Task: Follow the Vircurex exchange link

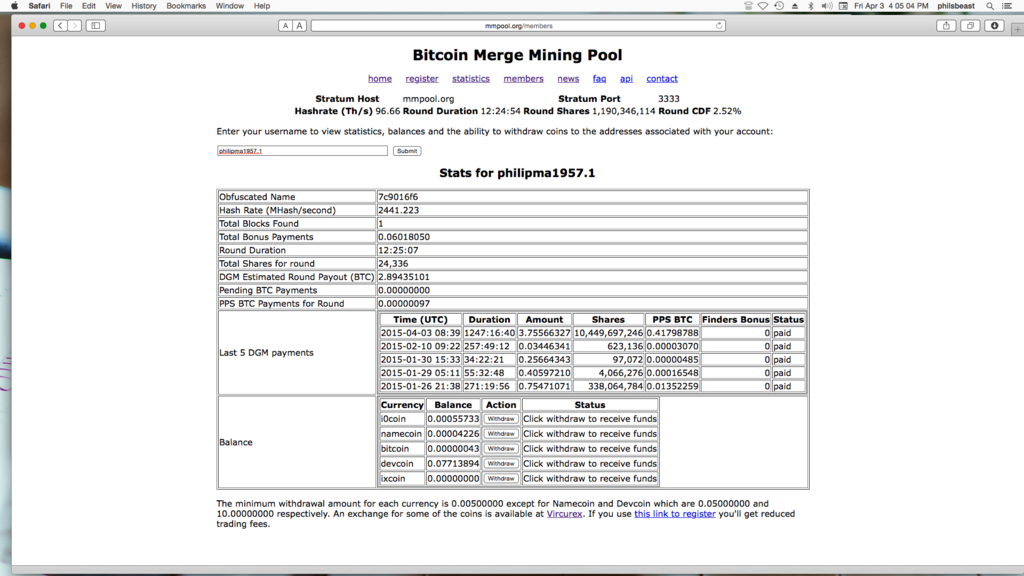Action: (x=564, y=514)
